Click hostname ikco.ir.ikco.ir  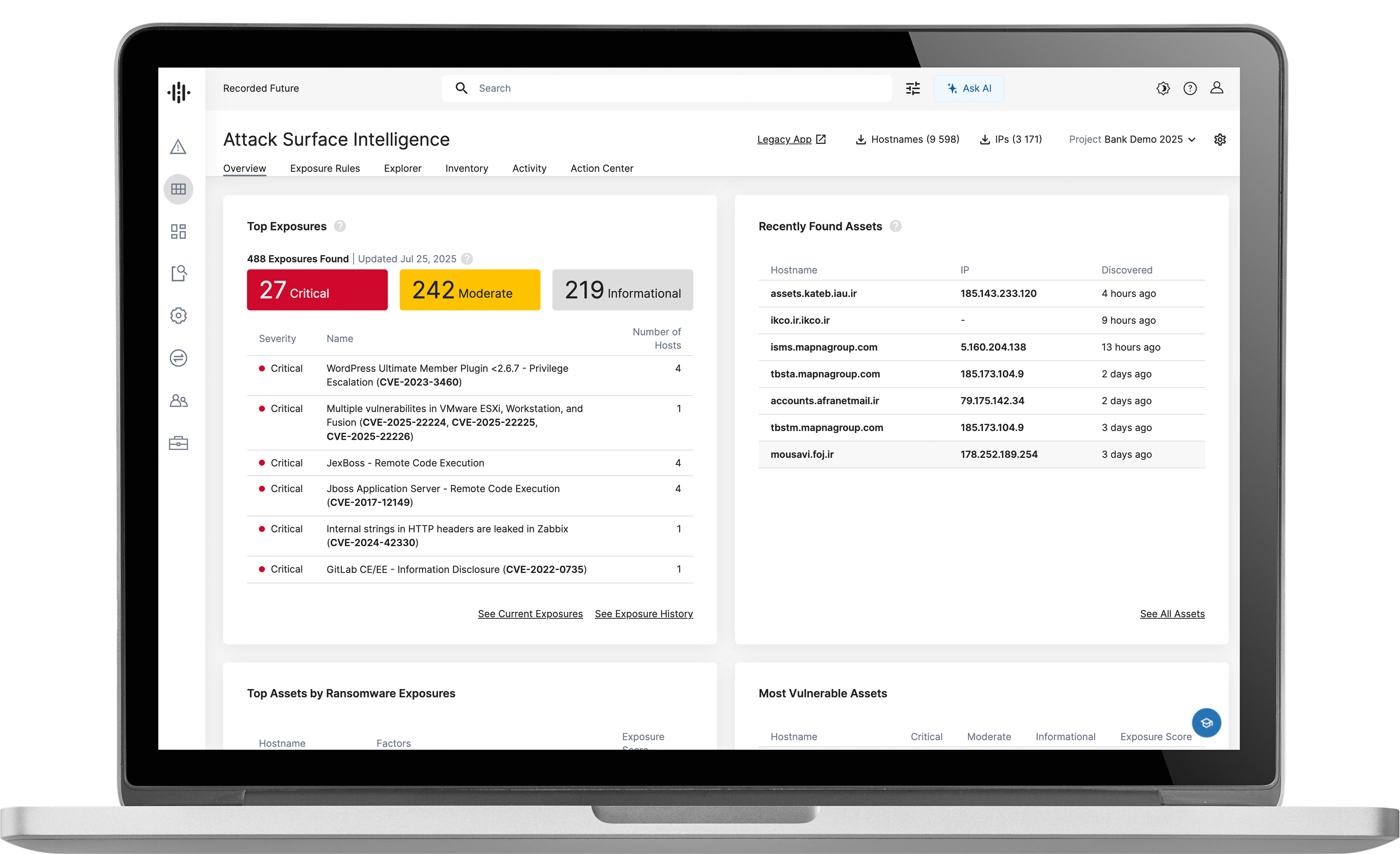point(800,320)
